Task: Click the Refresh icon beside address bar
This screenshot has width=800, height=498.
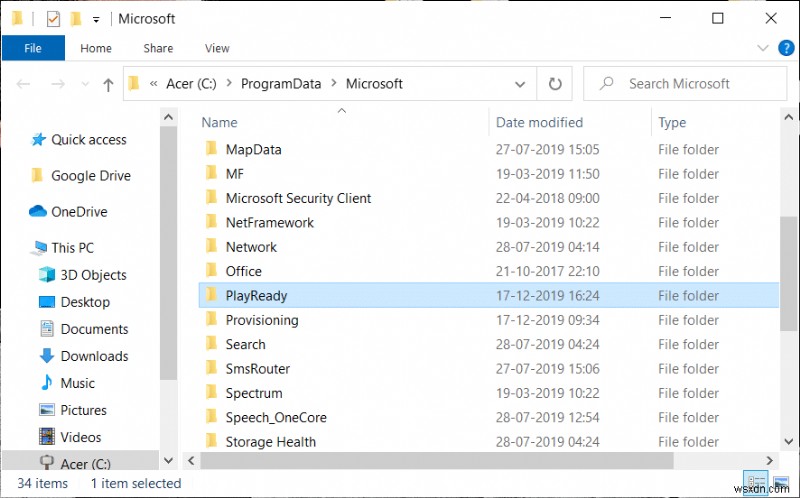Action: coord(553,84)
